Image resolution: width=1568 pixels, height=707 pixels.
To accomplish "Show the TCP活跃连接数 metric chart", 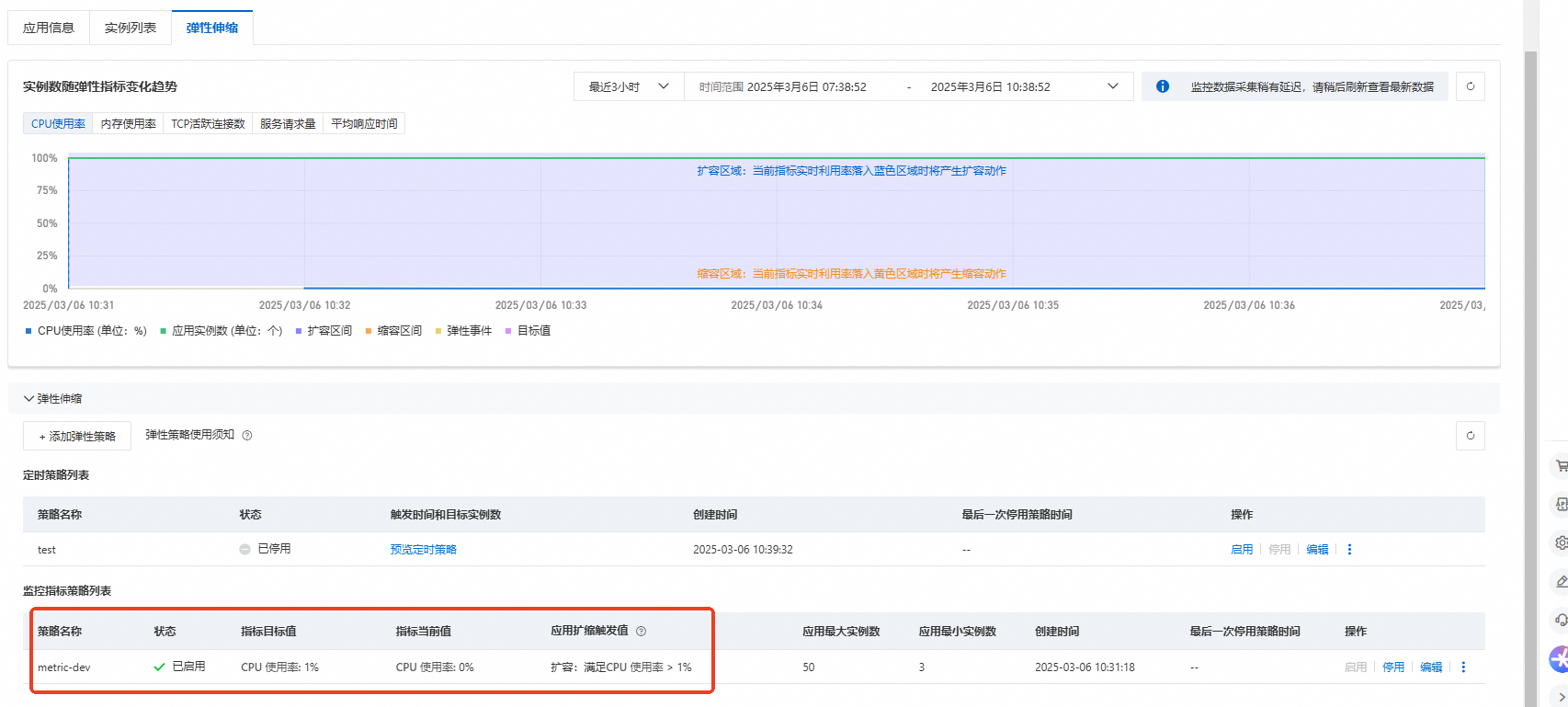I will click(208, 124).
